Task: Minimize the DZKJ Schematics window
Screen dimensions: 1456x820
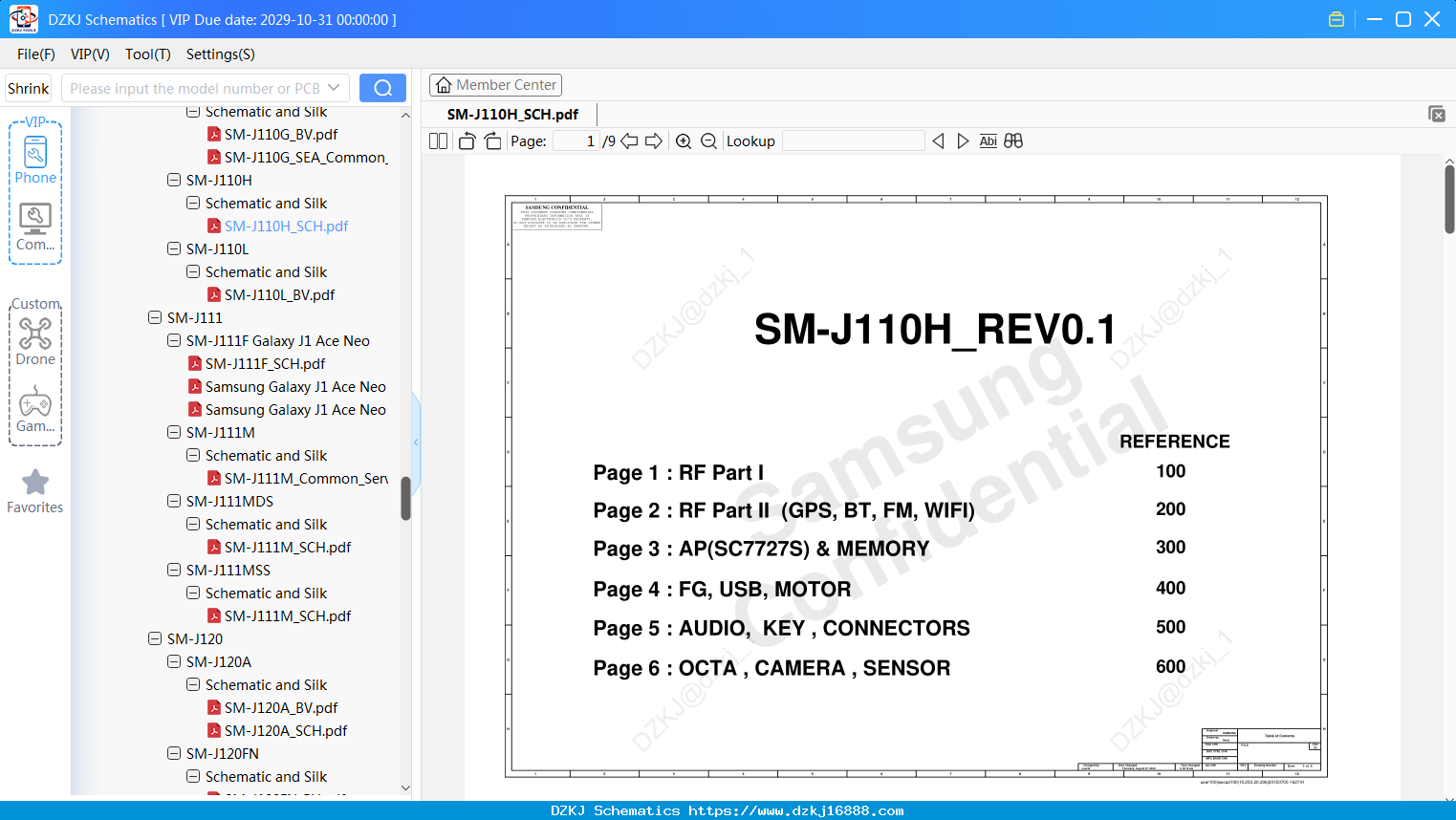Action: pos(1375,19)
